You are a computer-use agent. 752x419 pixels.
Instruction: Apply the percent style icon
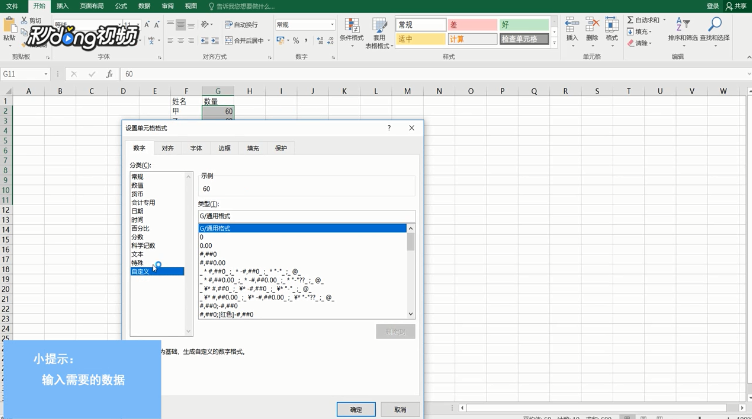point(296,41)
